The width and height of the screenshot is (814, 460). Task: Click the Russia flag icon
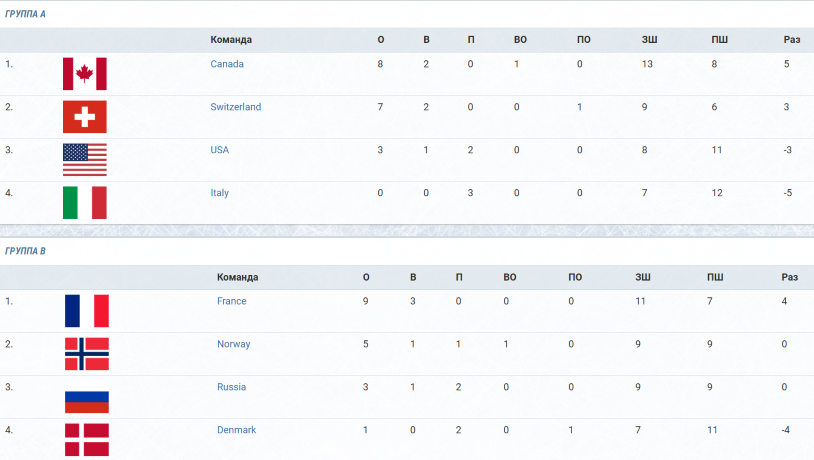click(87, 397)
